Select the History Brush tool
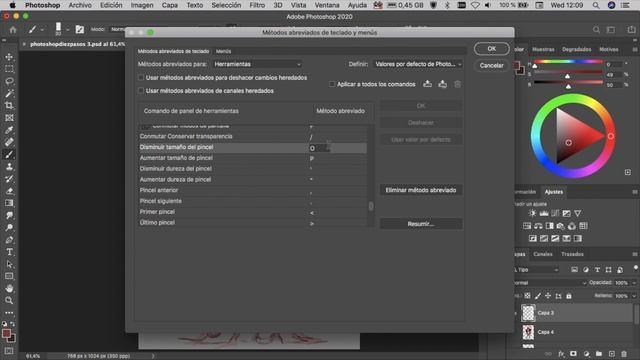Screen dimensions: 640x360 tap(9, 179)
